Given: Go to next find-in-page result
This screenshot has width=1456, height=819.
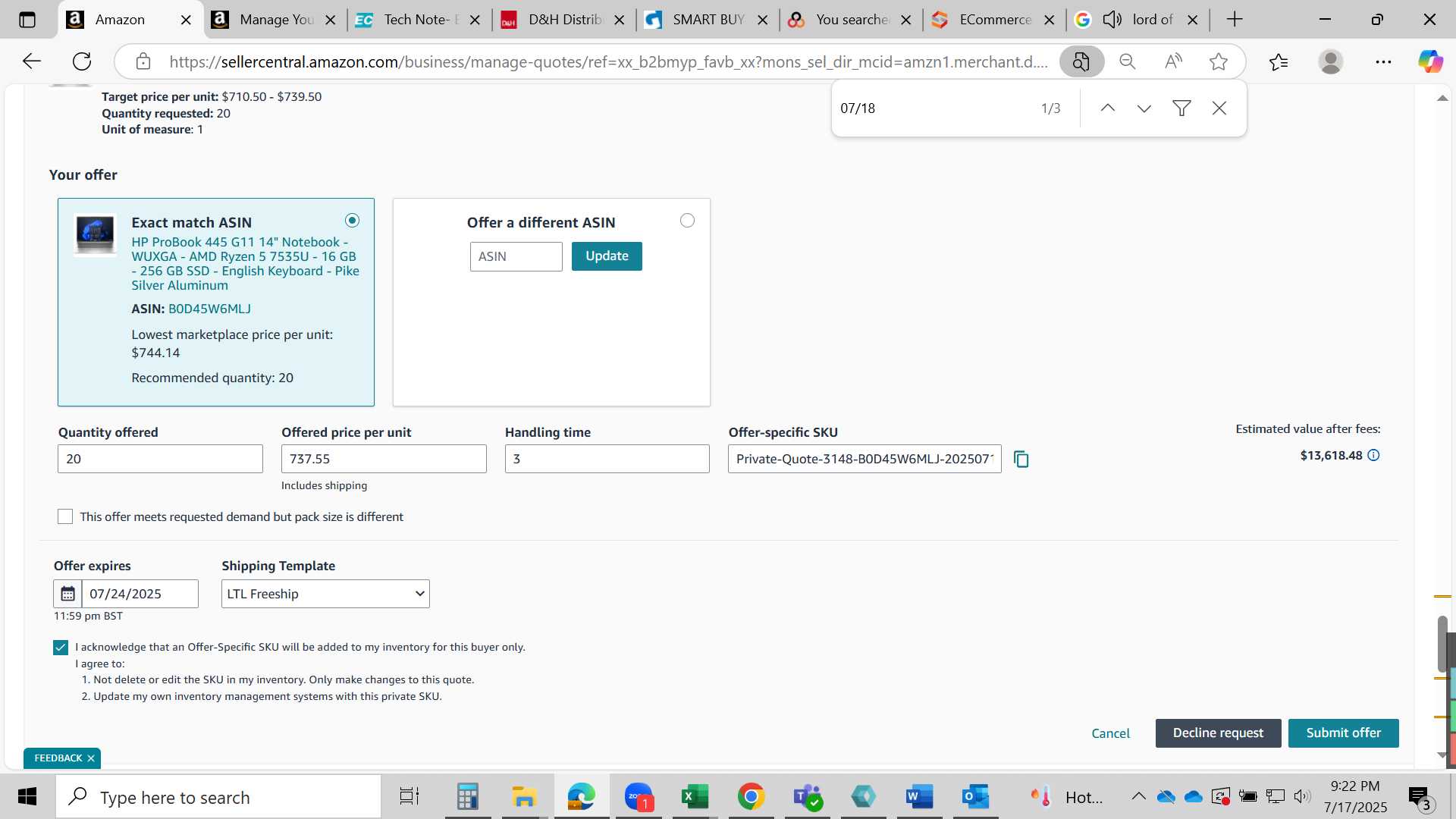Looking at the screenshot, I should (x=1144, y=108).
